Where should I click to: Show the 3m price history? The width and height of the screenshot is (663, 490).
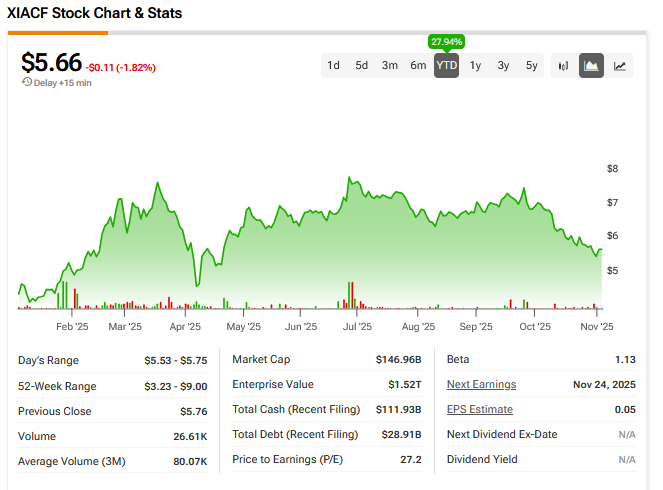point(390,66)
